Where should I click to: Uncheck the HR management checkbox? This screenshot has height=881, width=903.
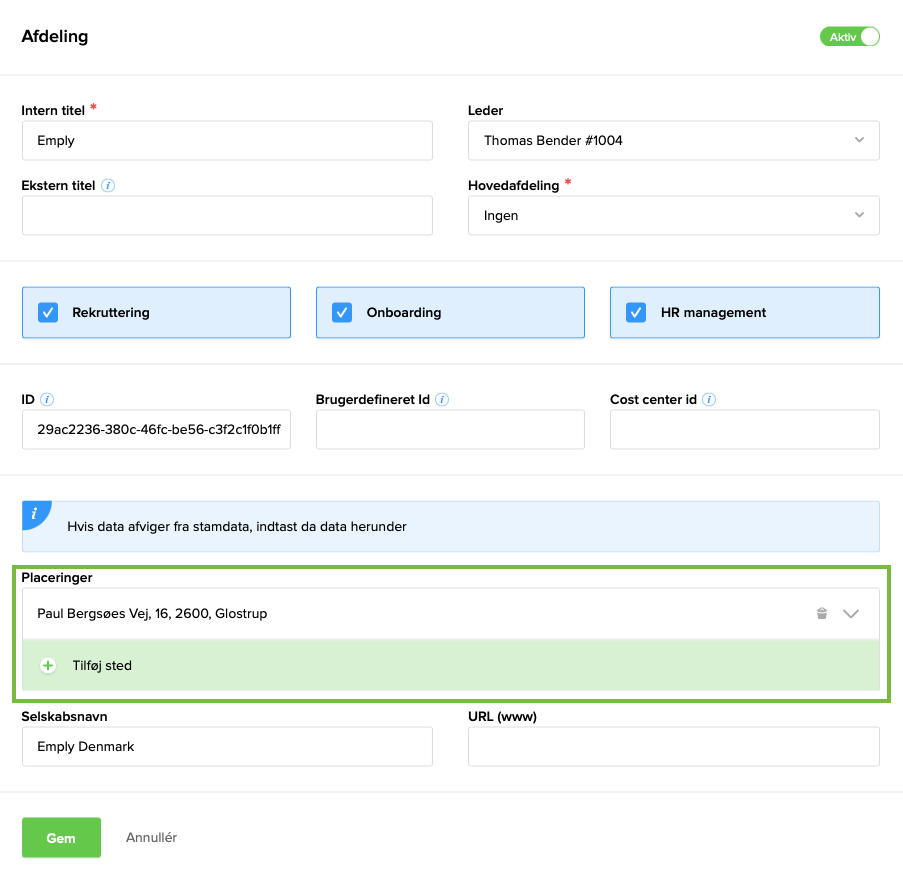coord(636,312)
